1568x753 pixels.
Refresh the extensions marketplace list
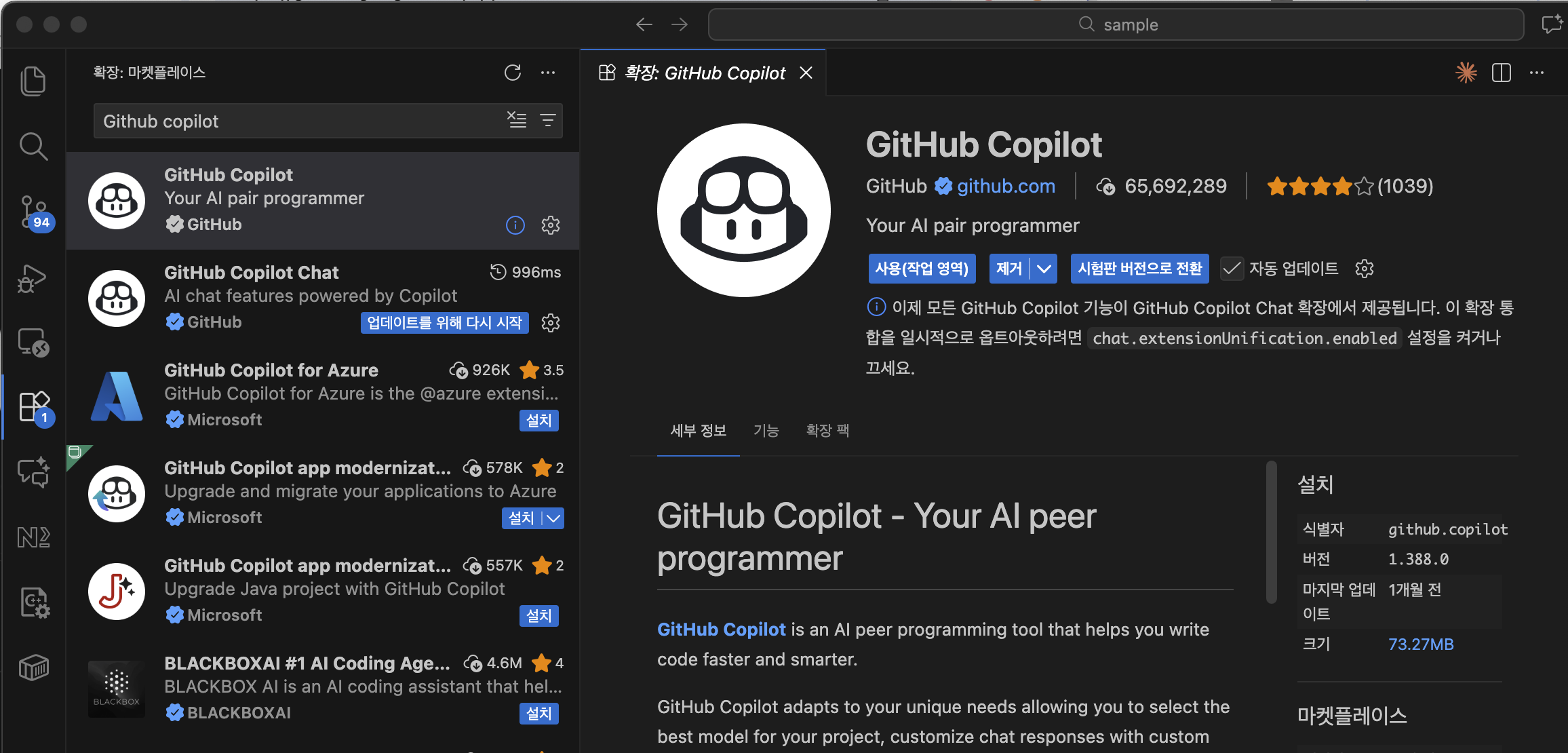513,73
